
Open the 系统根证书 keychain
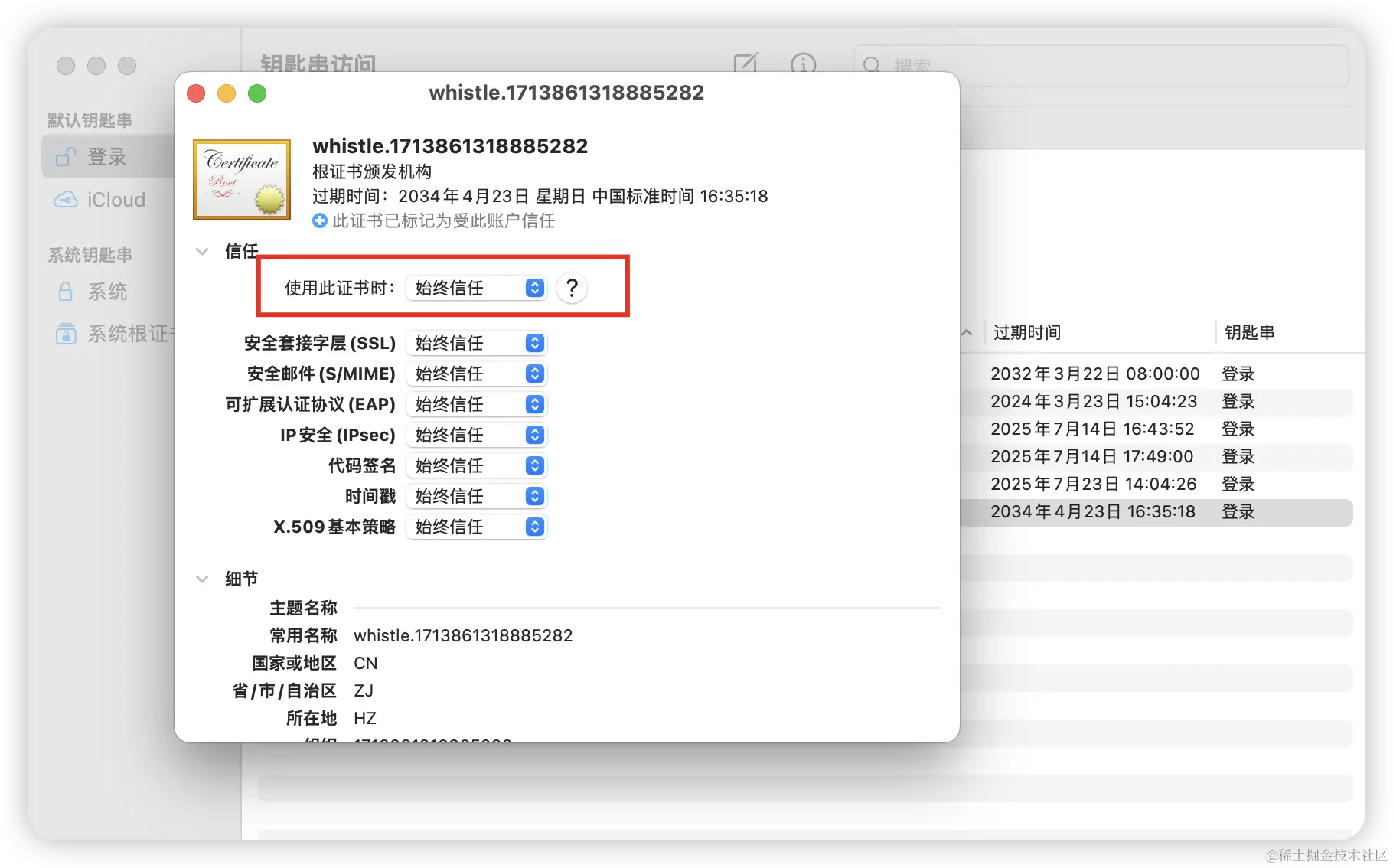pos(122,334)
